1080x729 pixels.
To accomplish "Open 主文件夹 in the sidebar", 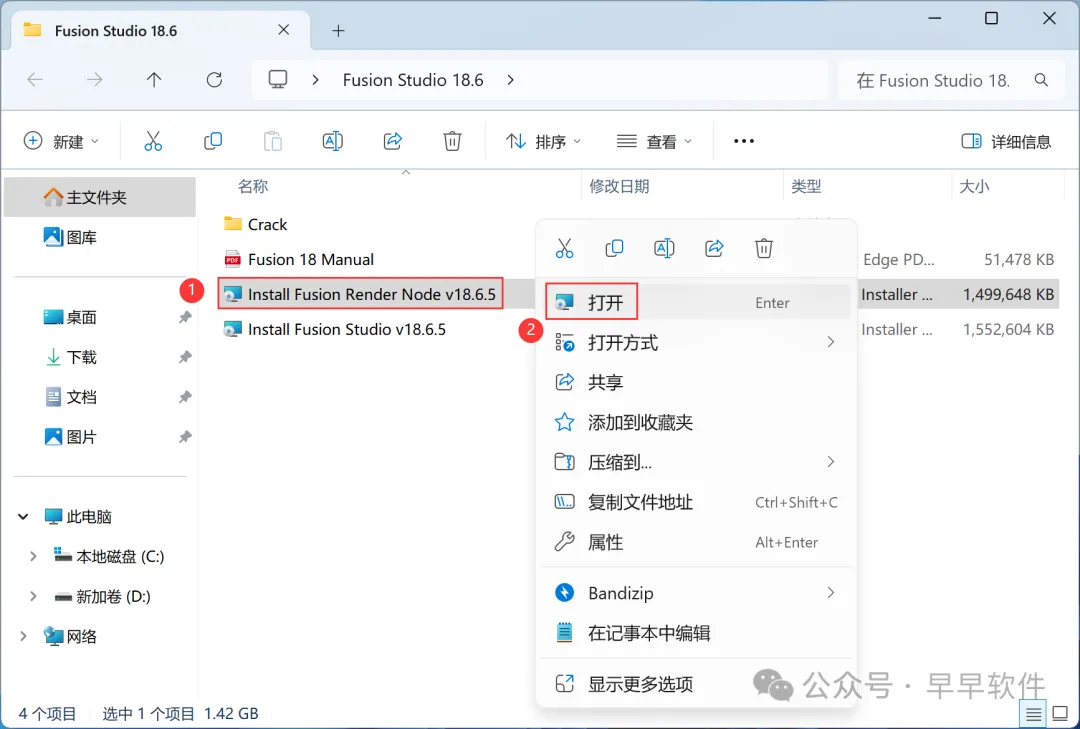I will click(100, 197).
